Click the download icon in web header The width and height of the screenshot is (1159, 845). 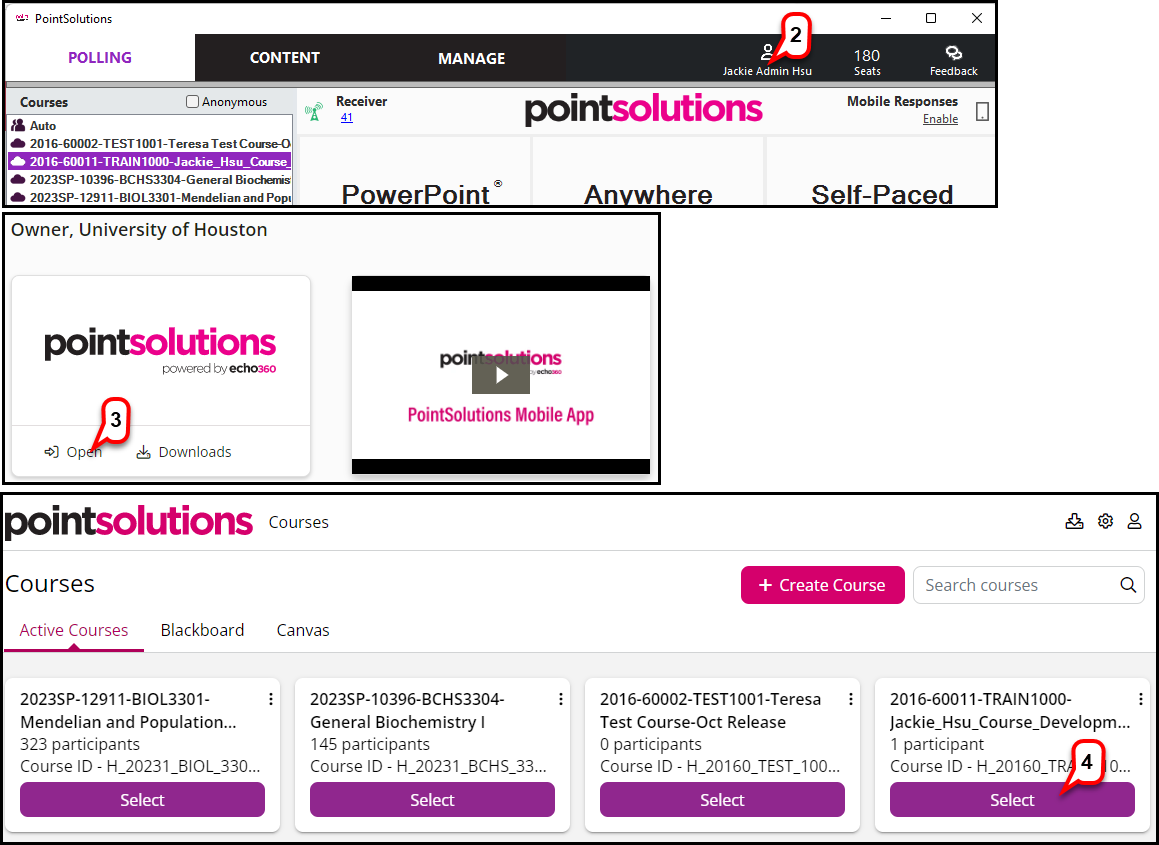coord(1075,521)
